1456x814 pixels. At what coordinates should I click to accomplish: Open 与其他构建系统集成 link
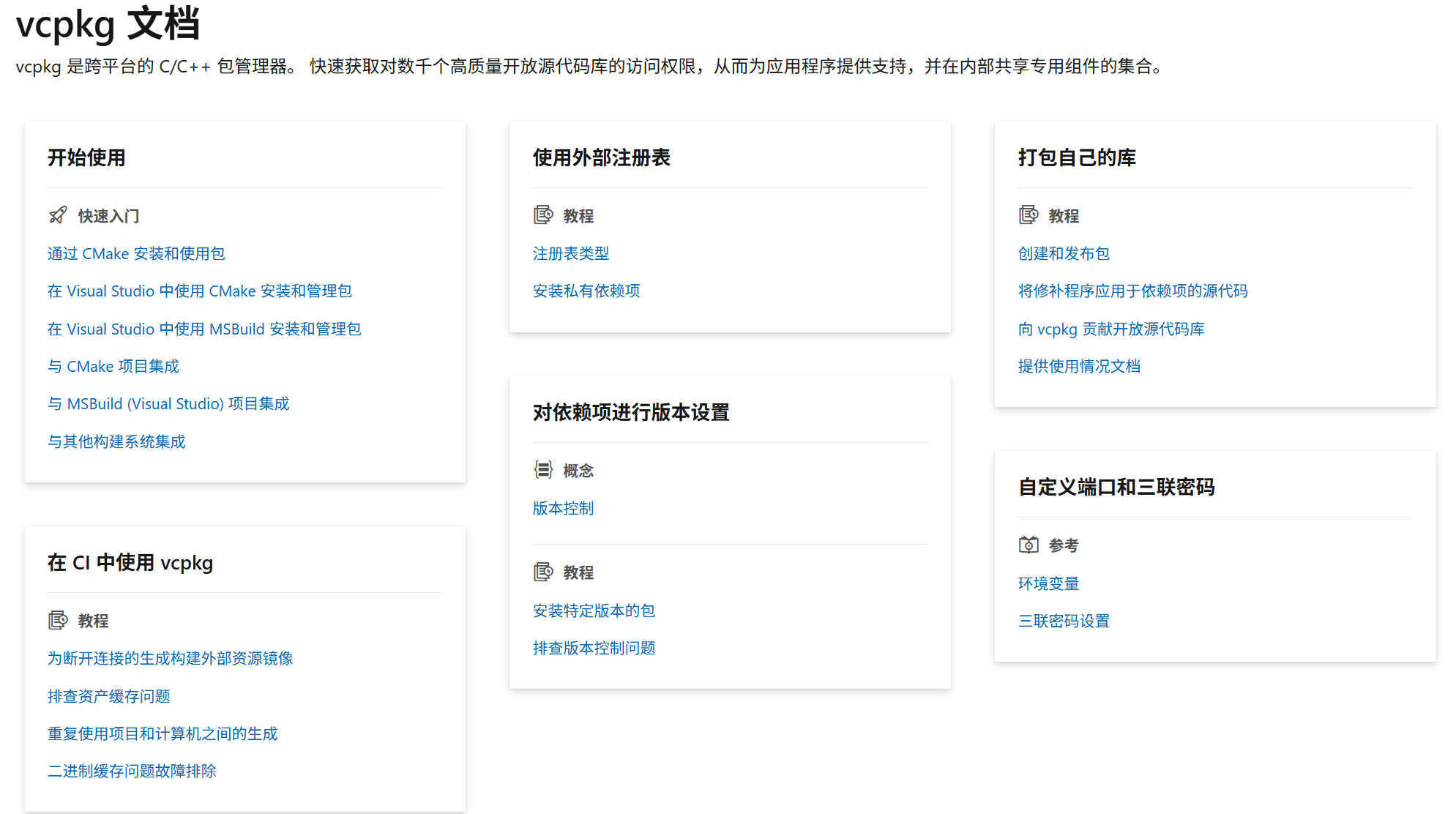pyautogui.click(x=116, y=441)
